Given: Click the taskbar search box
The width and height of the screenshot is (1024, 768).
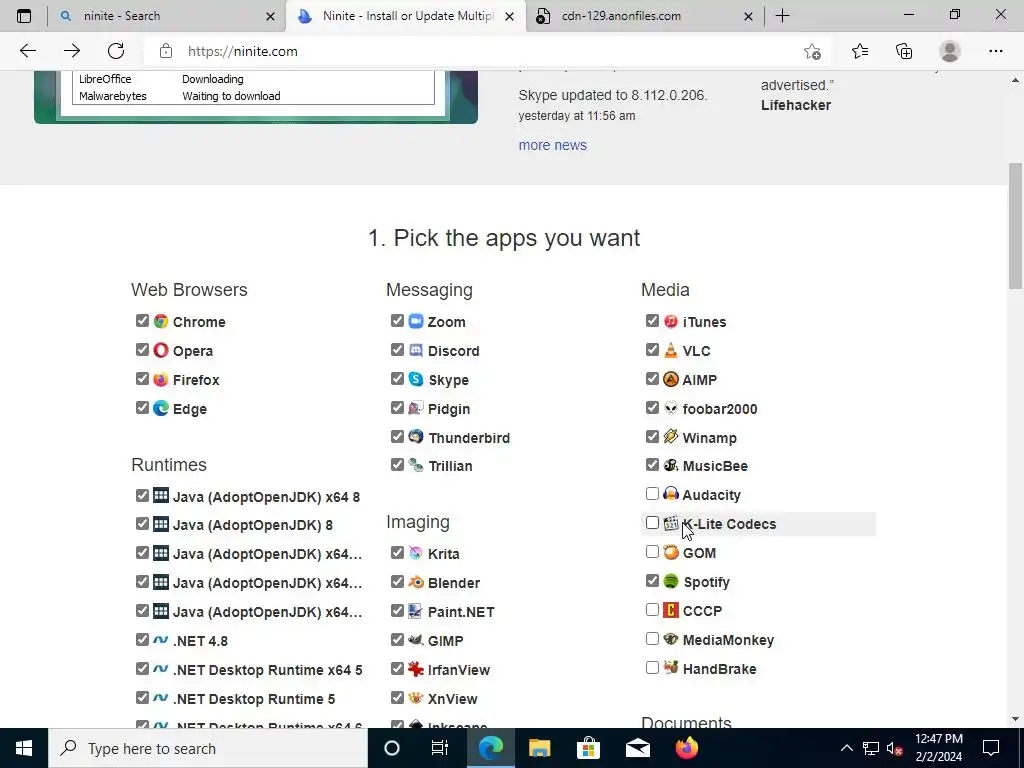Looking at the screenshot, I should pyautogui.click(x=208, y=748).
